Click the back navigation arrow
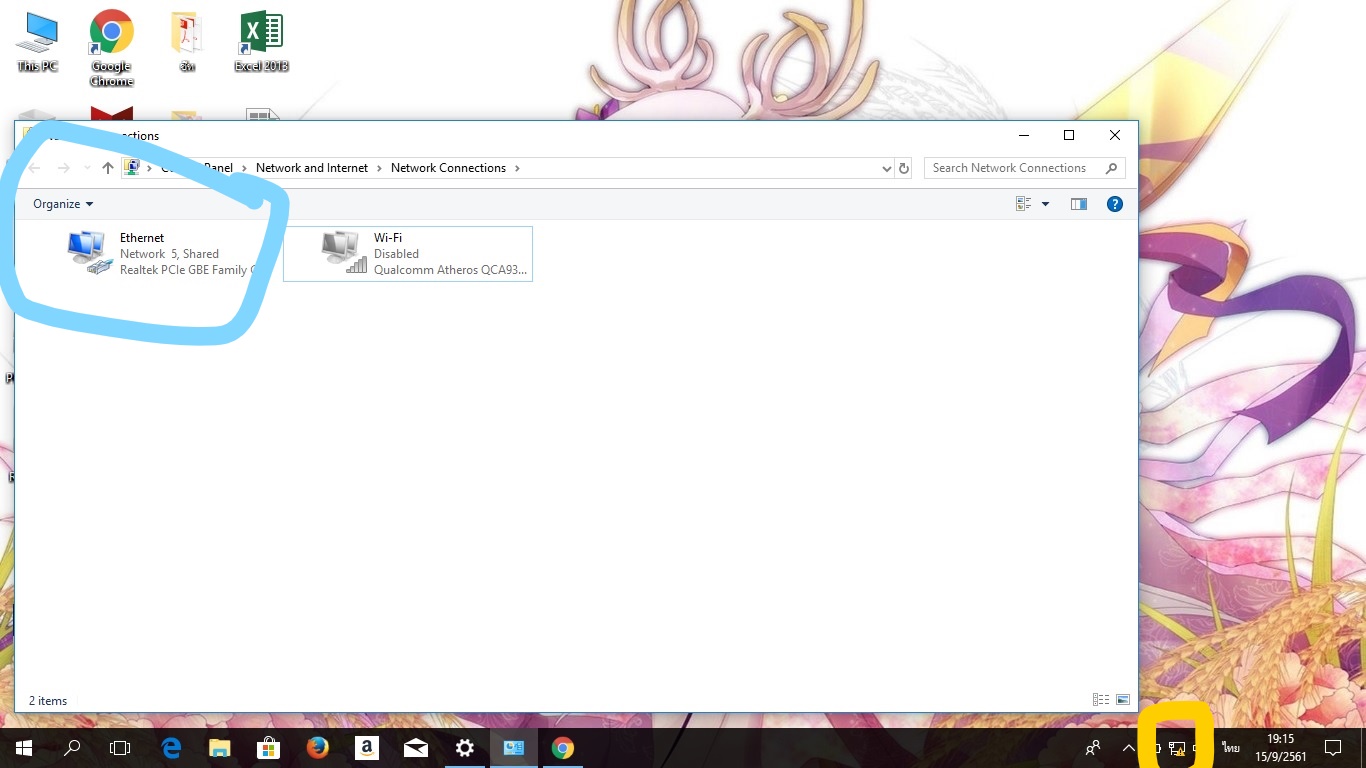 click(x=35, y=168)
